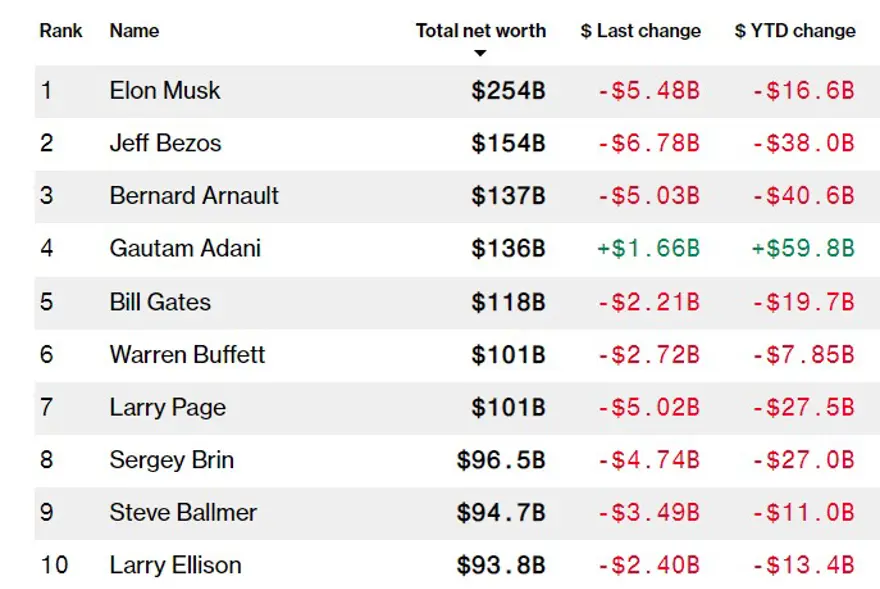880x589 pixels.
Task: Select Larry Page in the list
Action: coord(167,407)
